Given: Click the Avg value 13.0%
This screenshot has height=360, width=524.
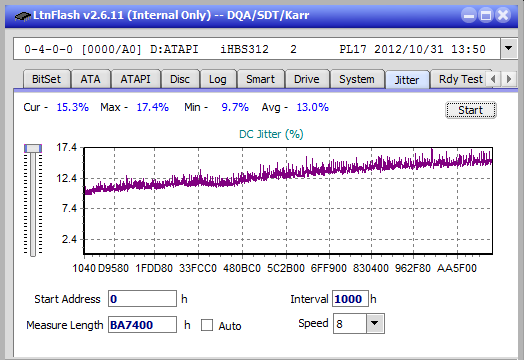Looking at the screenshot, I should (x=312, y=107).
